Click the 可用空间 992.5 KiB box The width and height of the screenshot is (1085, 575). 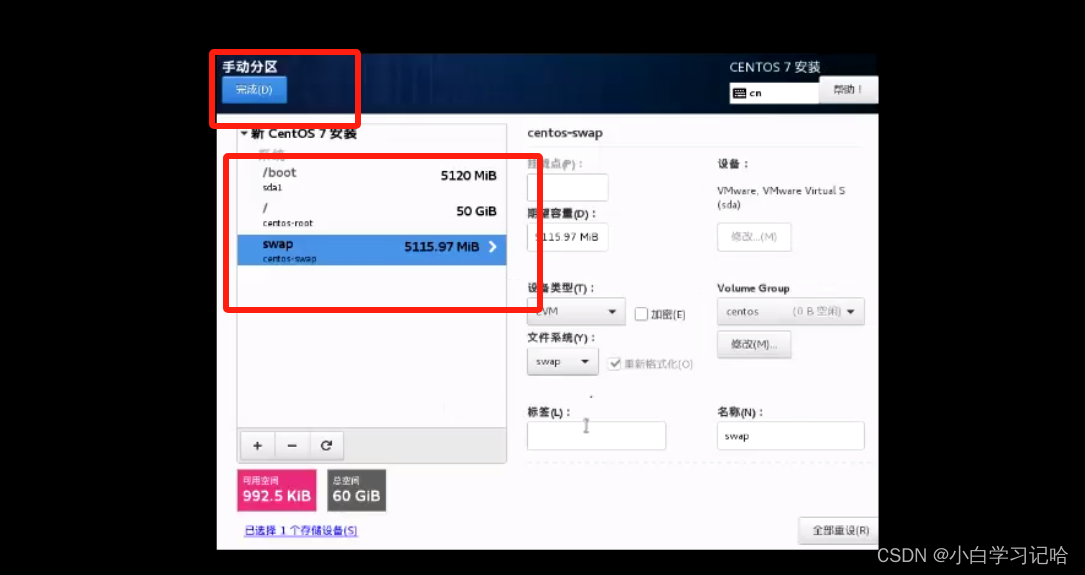click(x=277, y=491)
